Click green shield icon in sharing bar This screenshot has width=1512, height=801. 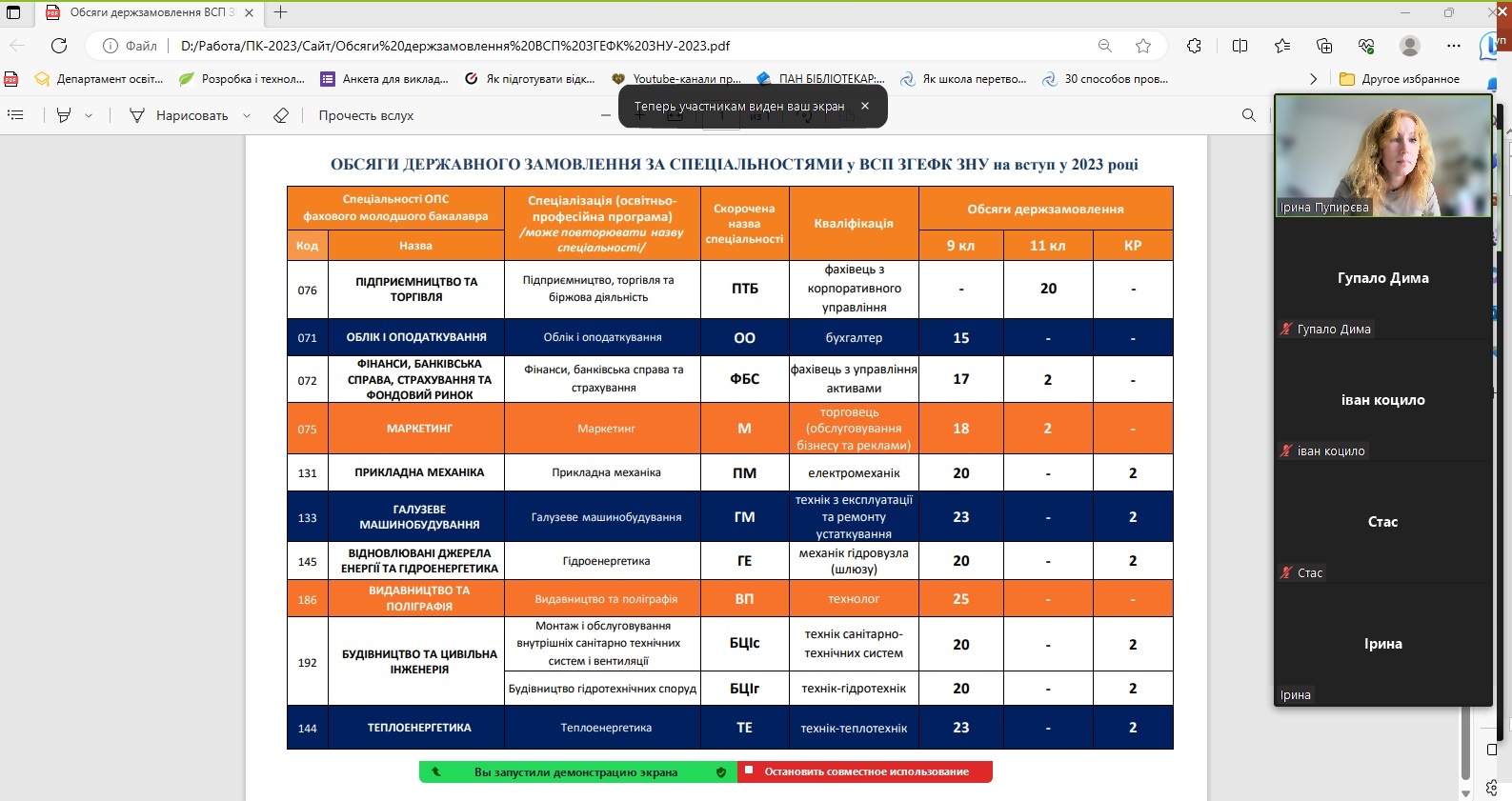click(x=721, y=772)
